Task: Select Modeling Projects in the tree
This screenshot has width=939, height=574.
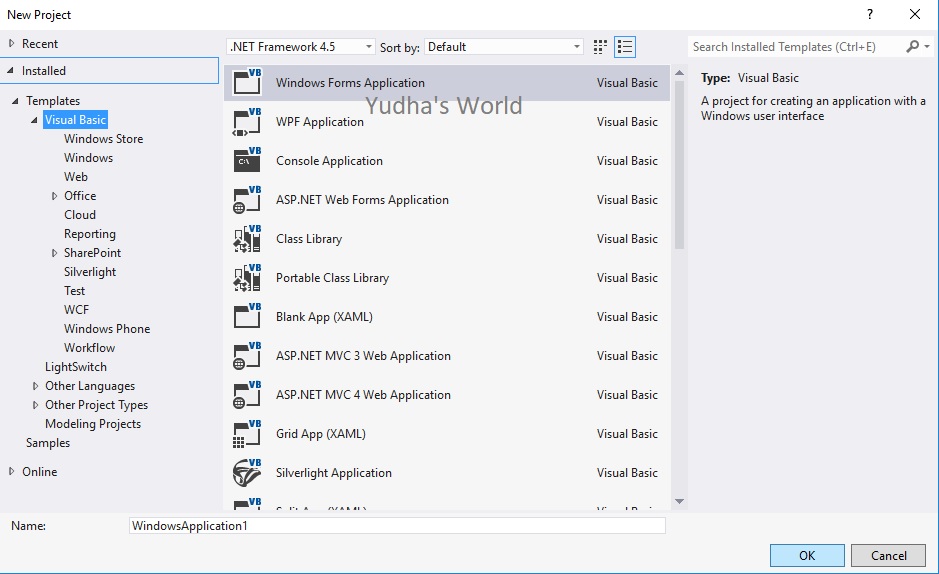Action: pyautogui.click(x=93, y=424)
